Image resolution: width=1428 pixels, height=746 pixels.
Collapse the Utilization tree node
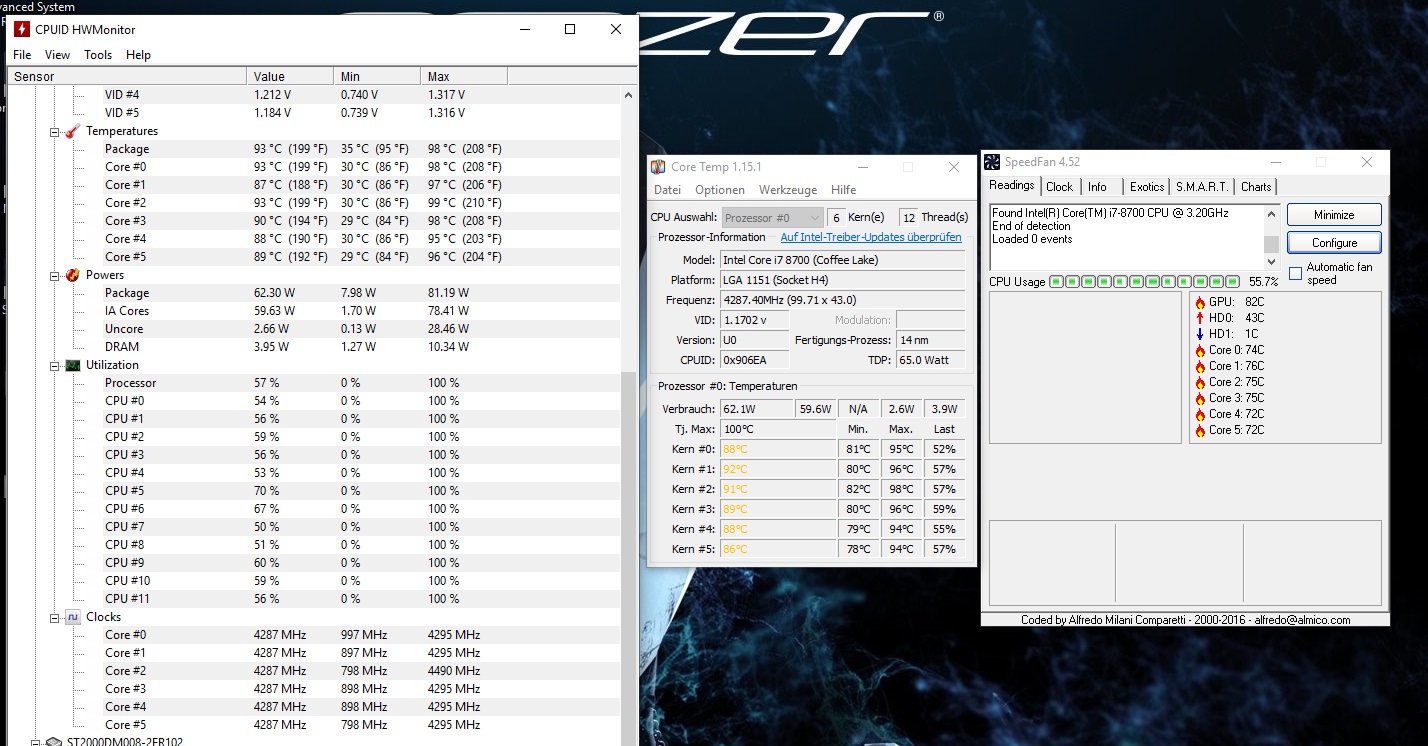point(55,365)
